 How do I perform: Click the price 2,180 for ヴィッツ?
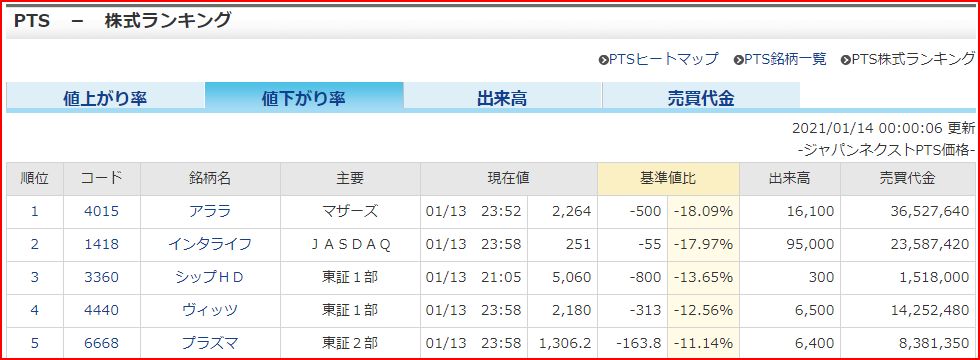pos(571,311)
